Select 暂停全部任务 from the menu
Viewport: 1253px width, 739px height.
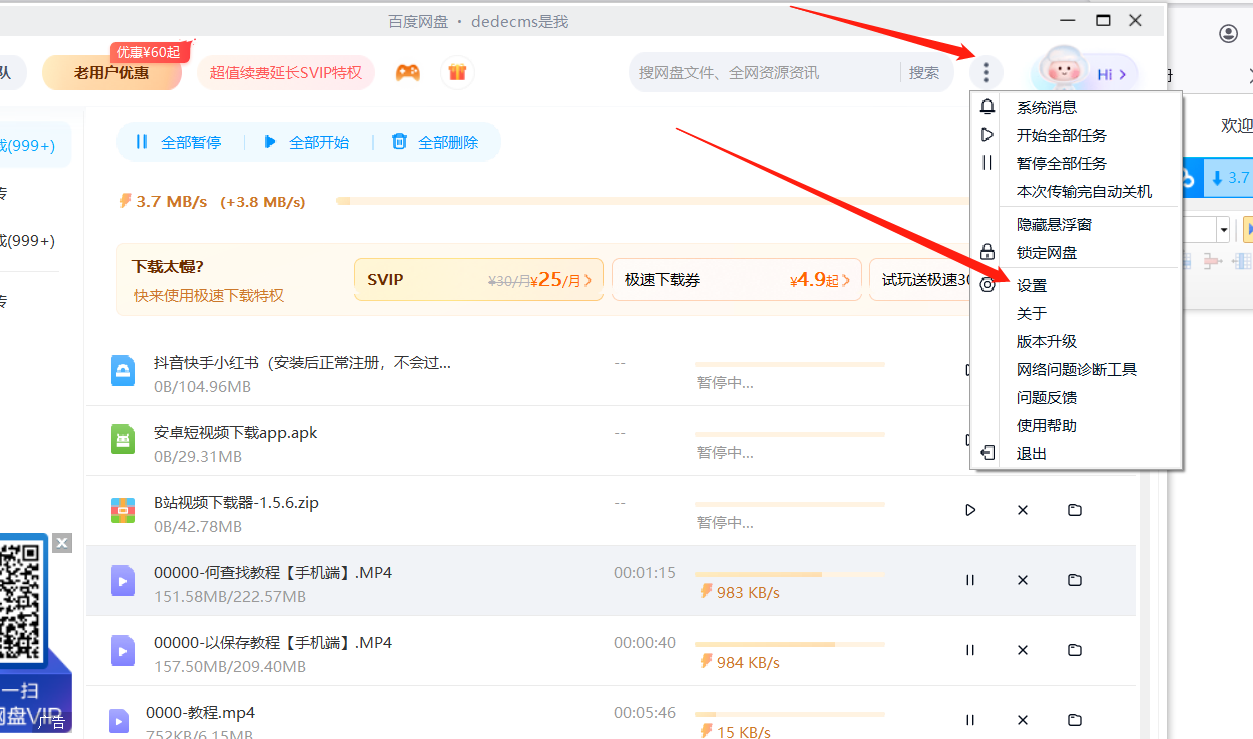1062,163
